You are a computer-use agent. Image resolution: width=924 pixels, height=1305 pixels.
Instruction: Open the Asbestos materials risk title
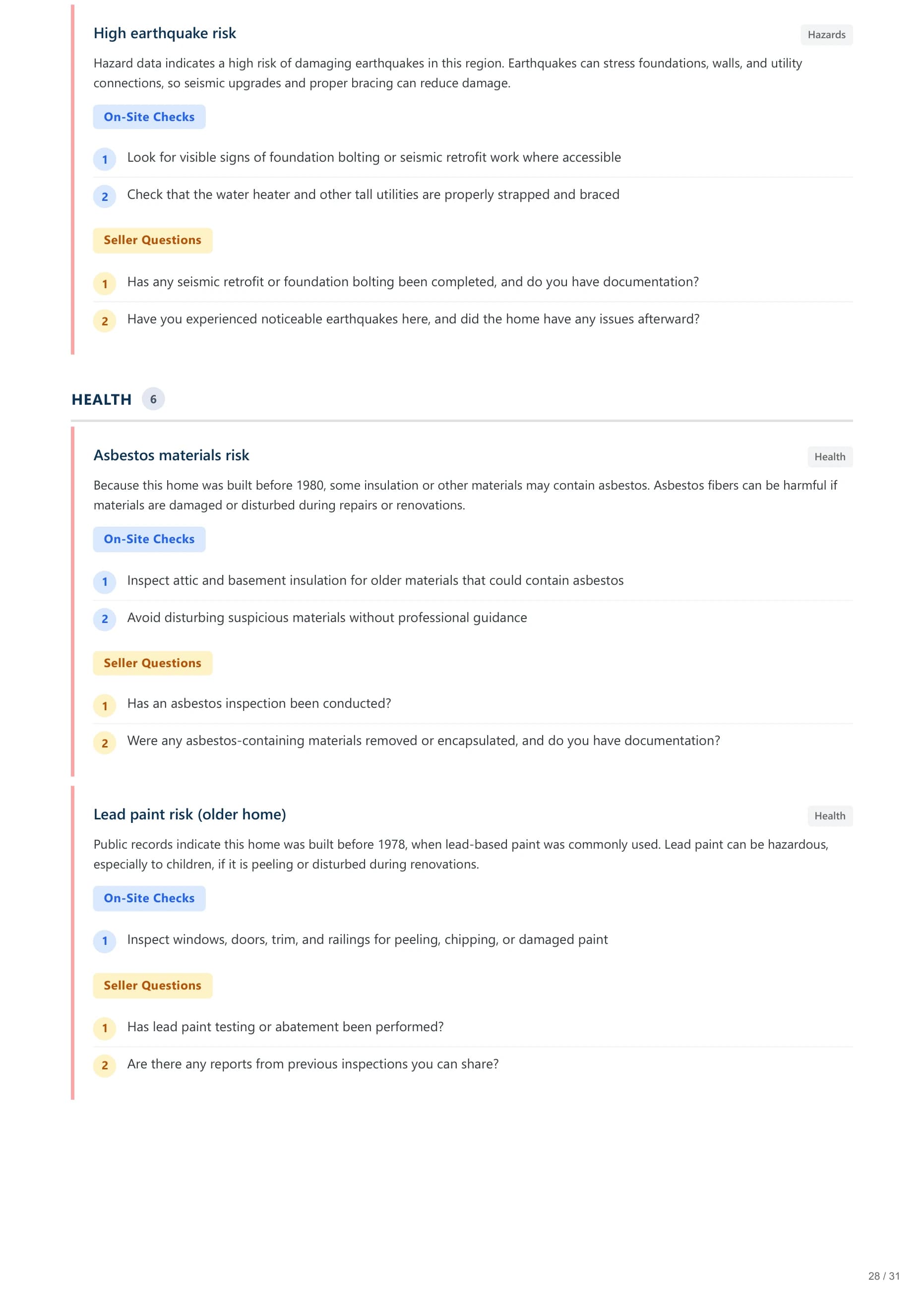[171, 455]
